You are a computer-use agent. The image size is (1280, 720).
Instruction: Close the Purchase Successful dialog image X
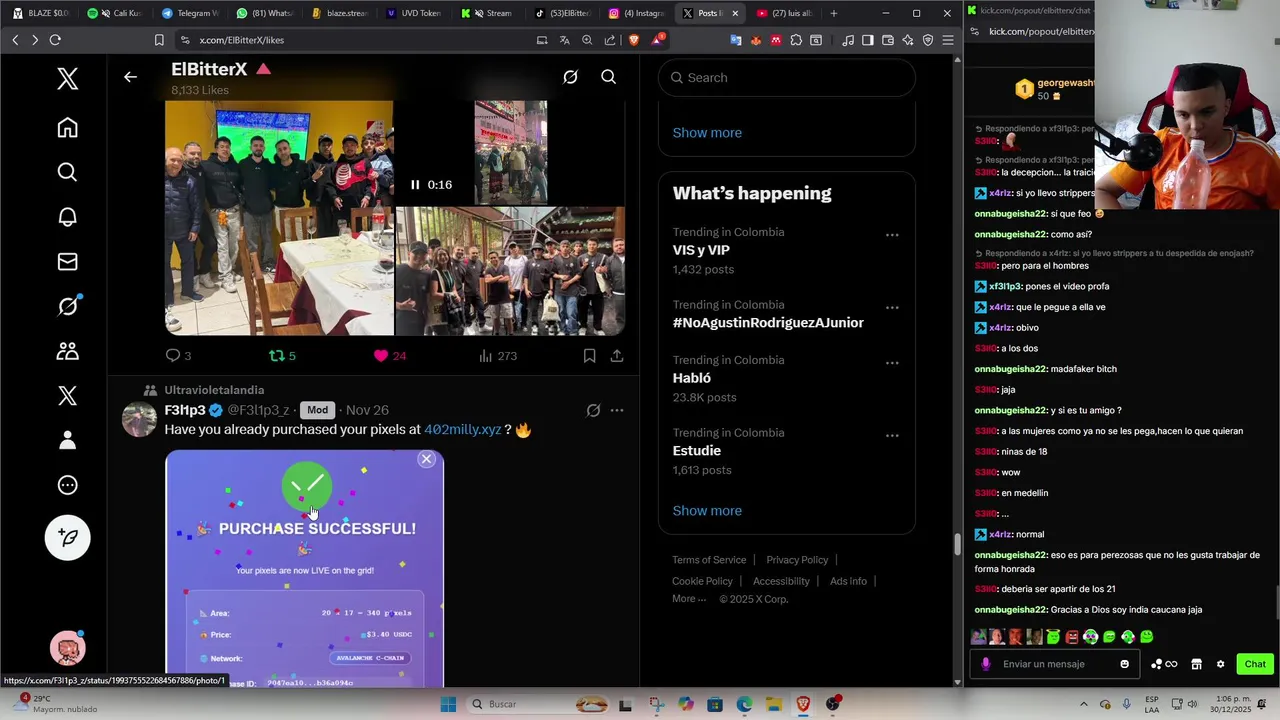[x=427, y=459]
